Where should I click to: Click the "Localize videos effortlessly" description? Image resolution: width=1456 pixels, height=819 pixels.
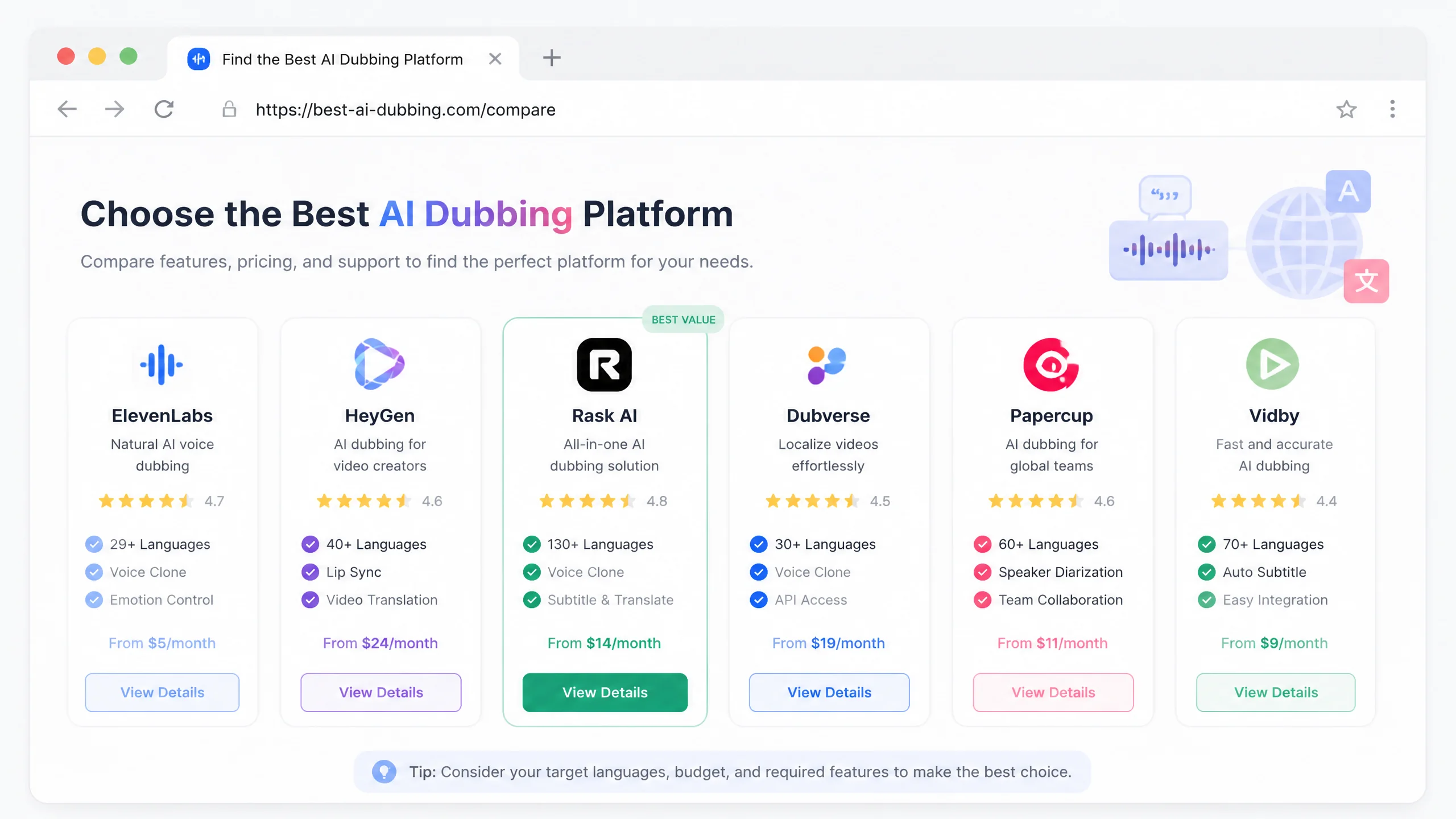828,455
